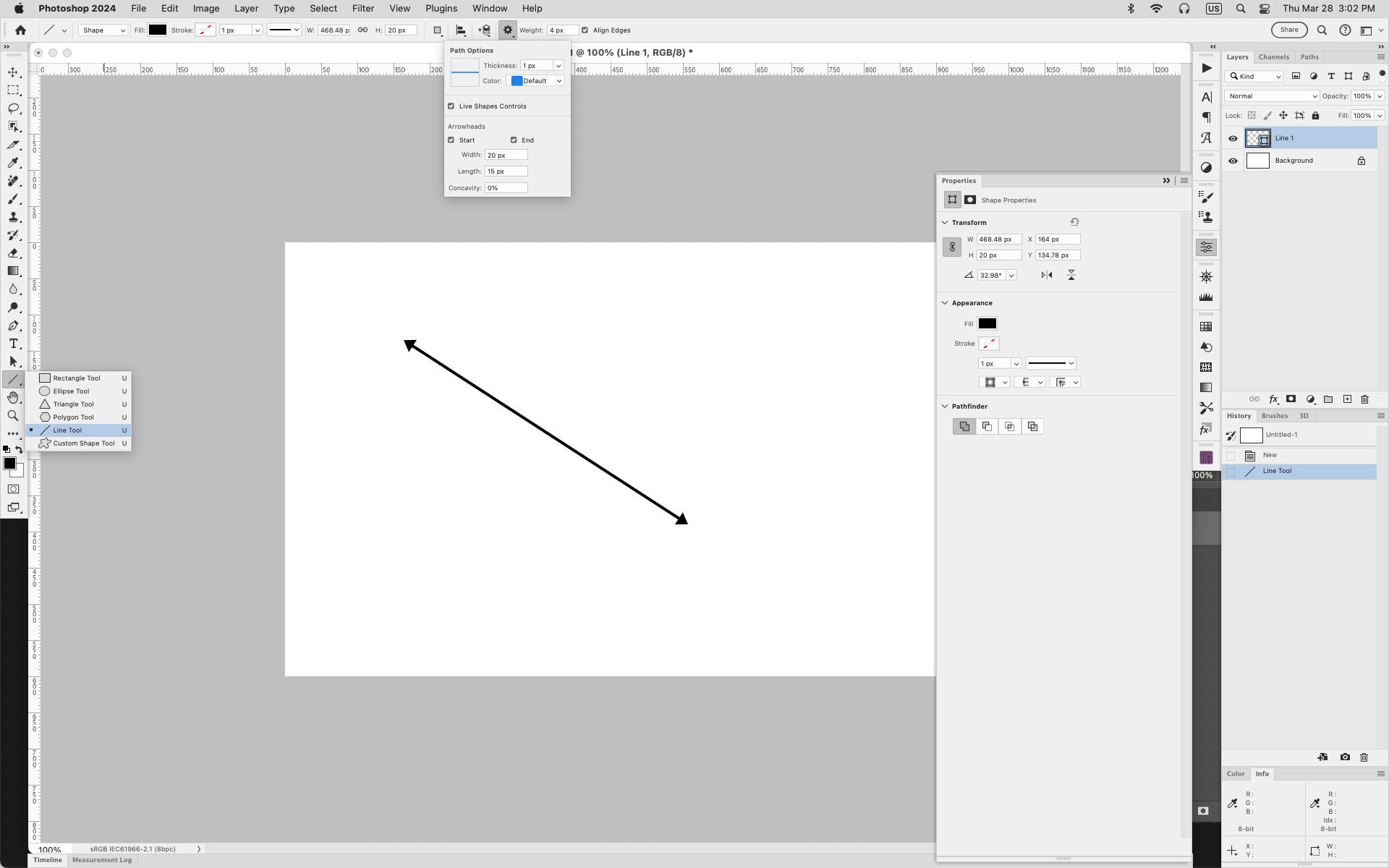Choose Custom Shape Tool from flyout
1389x868 pixels.
pyautogui.click(x=83, y=443)
